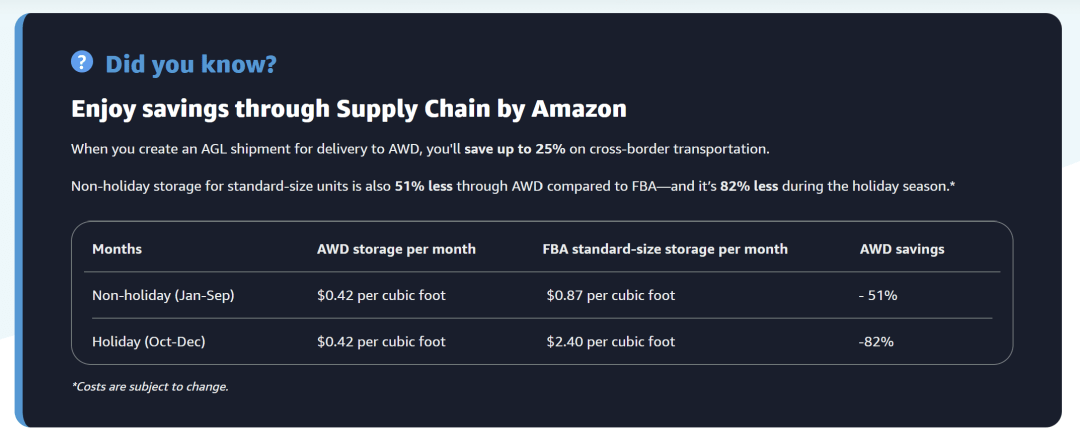Image resolution: width=1080 pixels, height=440 pixels.
Task: Select the 'Months' column header
Action: (x=117, y=249)
